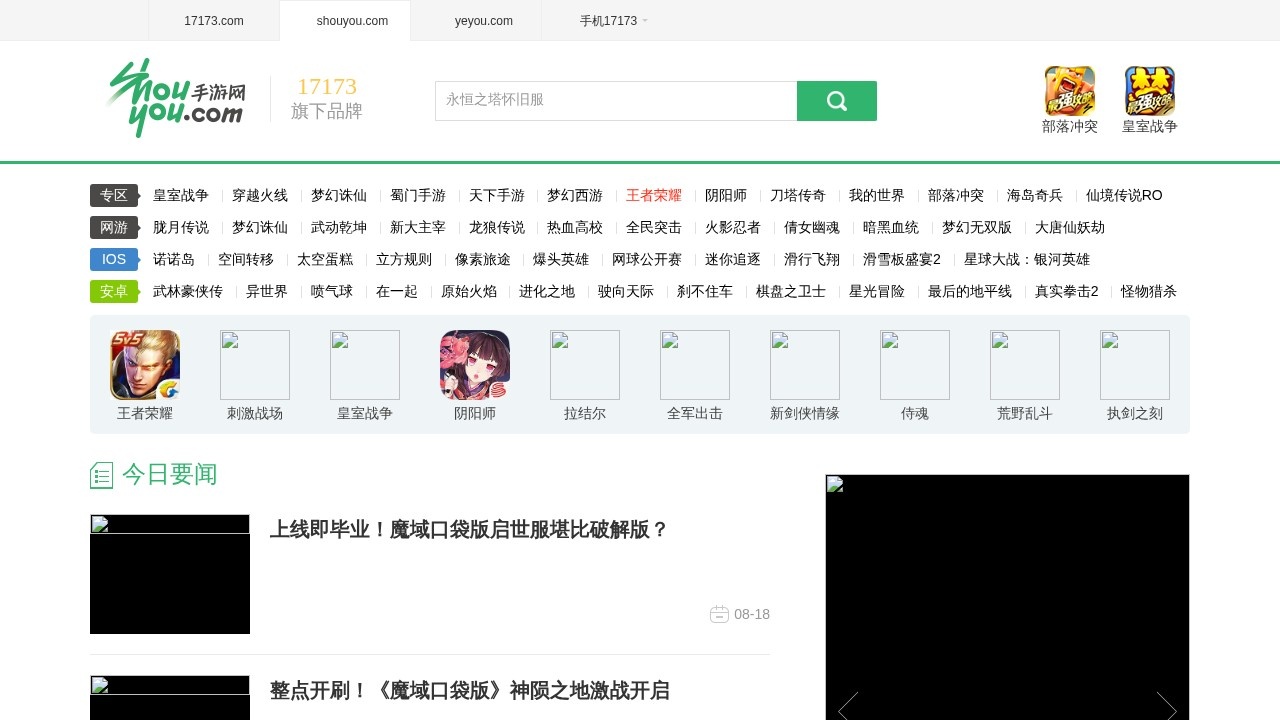Open the 诺诺岛 link

pos(174,259)
